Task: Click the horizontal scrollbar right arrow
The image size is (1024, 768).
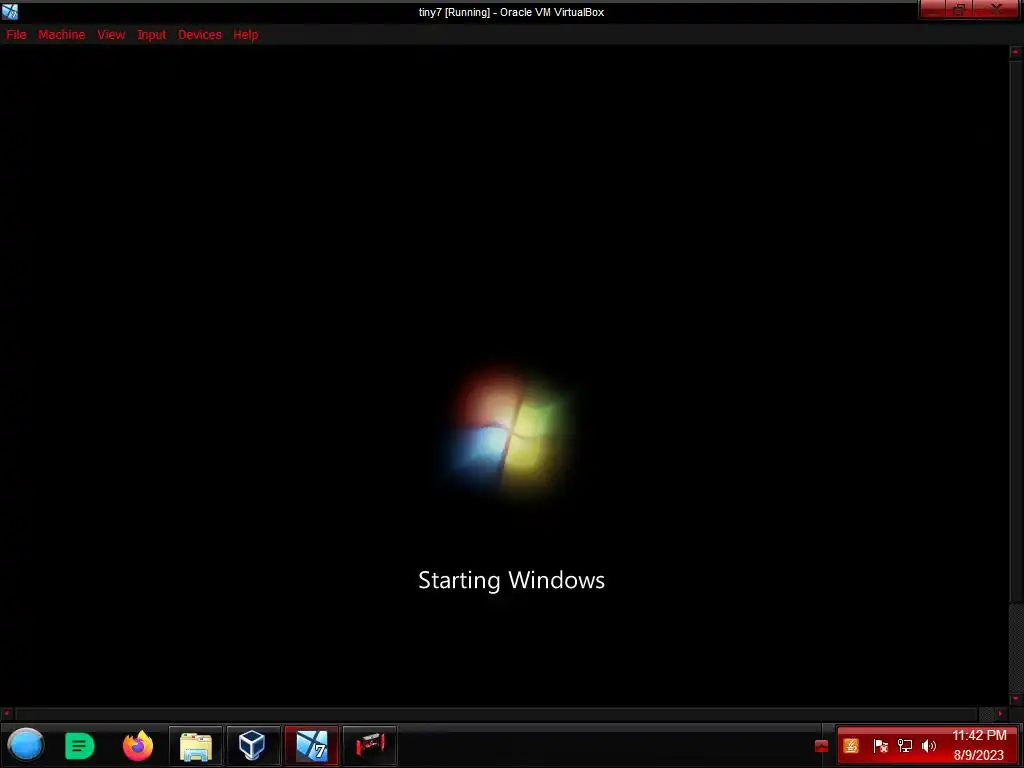Action: (x=1000, y=714)
